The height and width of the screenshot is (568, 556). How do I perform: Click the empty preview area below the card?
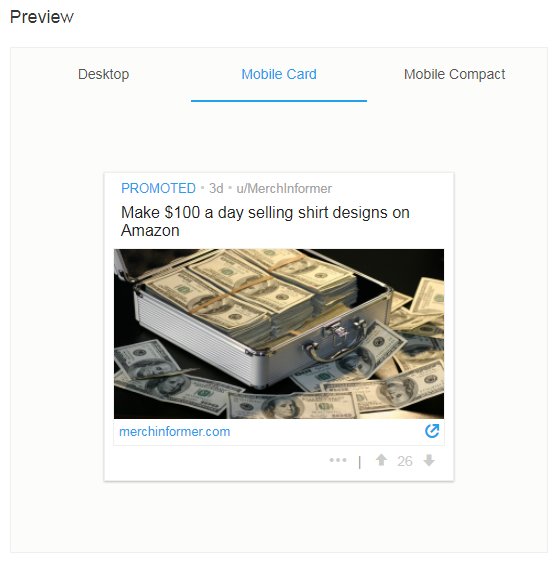click(x=279, y=516)
